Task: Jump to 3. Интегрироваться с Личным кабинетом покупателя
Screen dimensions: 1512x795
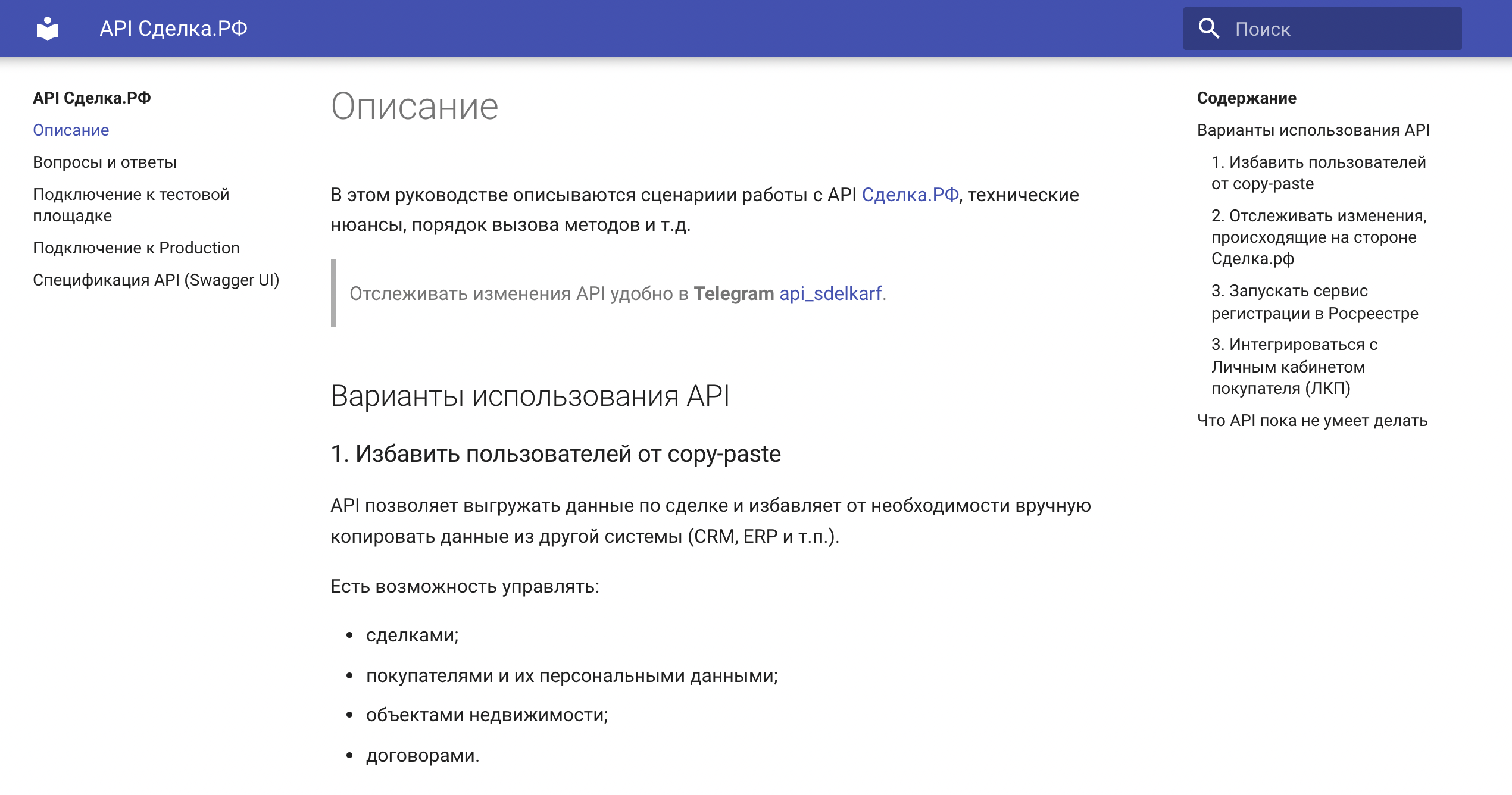Action: pyautogui.click(x=1295, y=366)
